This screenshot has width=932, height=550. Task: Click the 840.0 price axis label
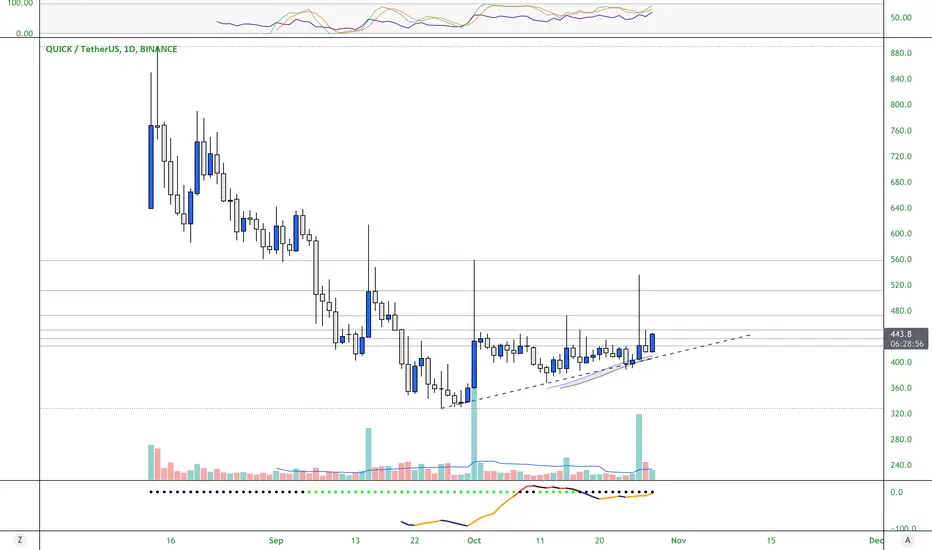click(x=901, y=78)
